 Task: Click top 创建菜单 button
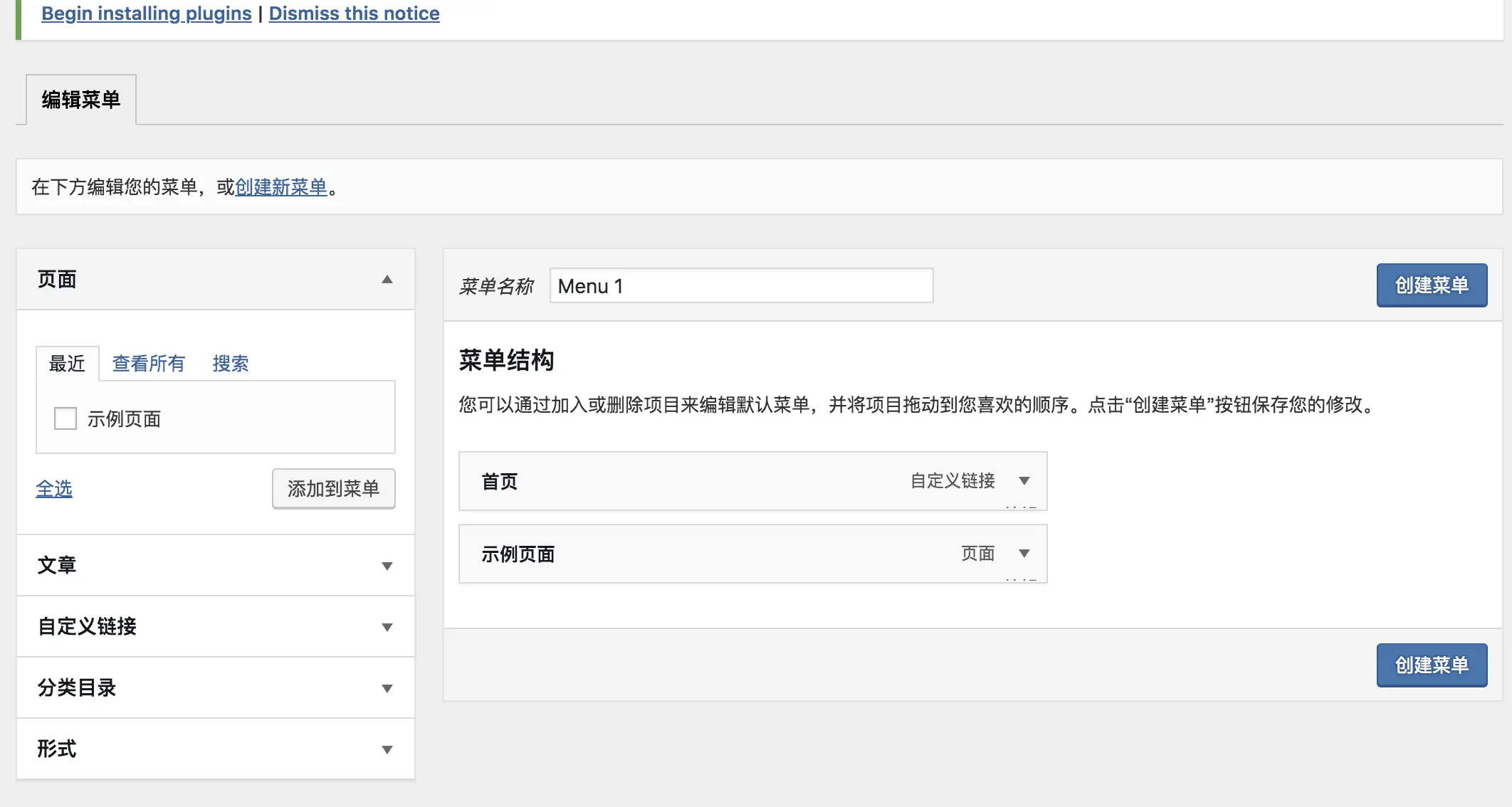point(1431,285)
